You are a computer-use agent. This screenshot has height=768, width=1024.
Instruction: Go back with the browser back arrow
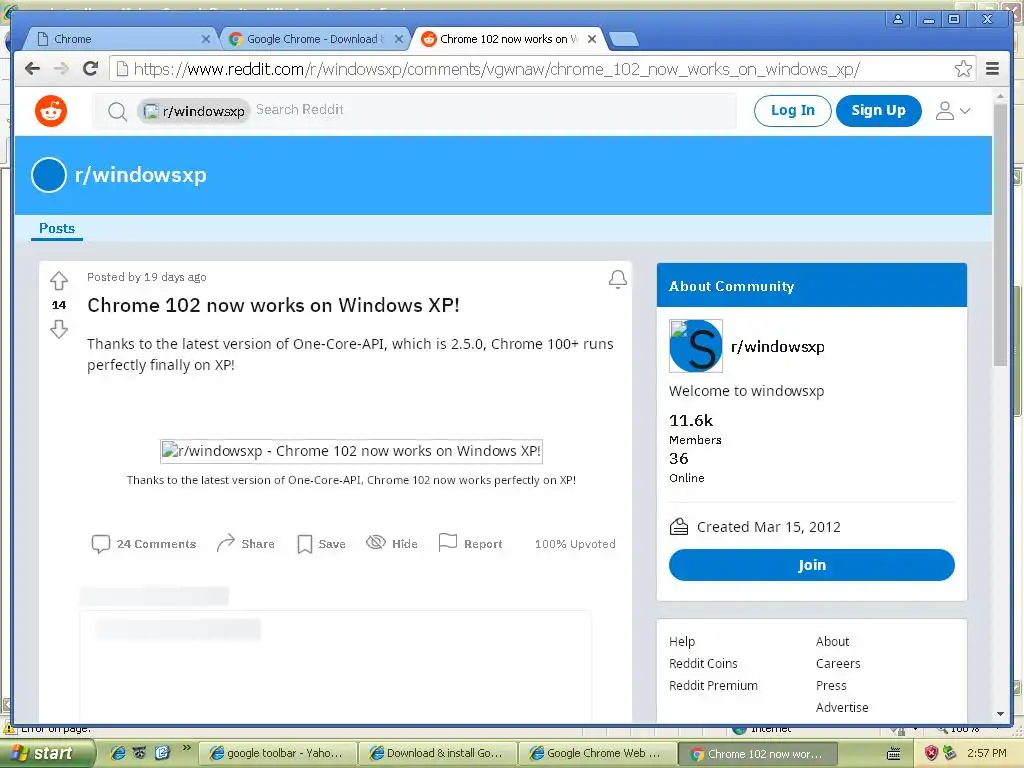(x=32, y=69)
